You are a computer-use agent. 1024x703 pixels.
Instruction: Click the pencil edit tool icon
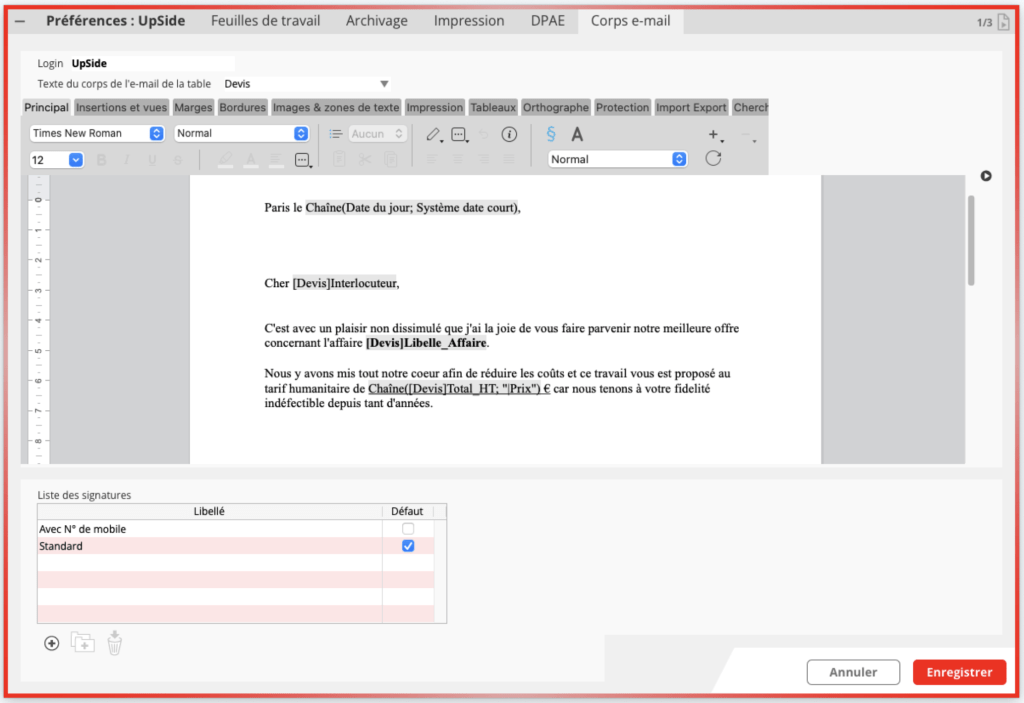432,134
